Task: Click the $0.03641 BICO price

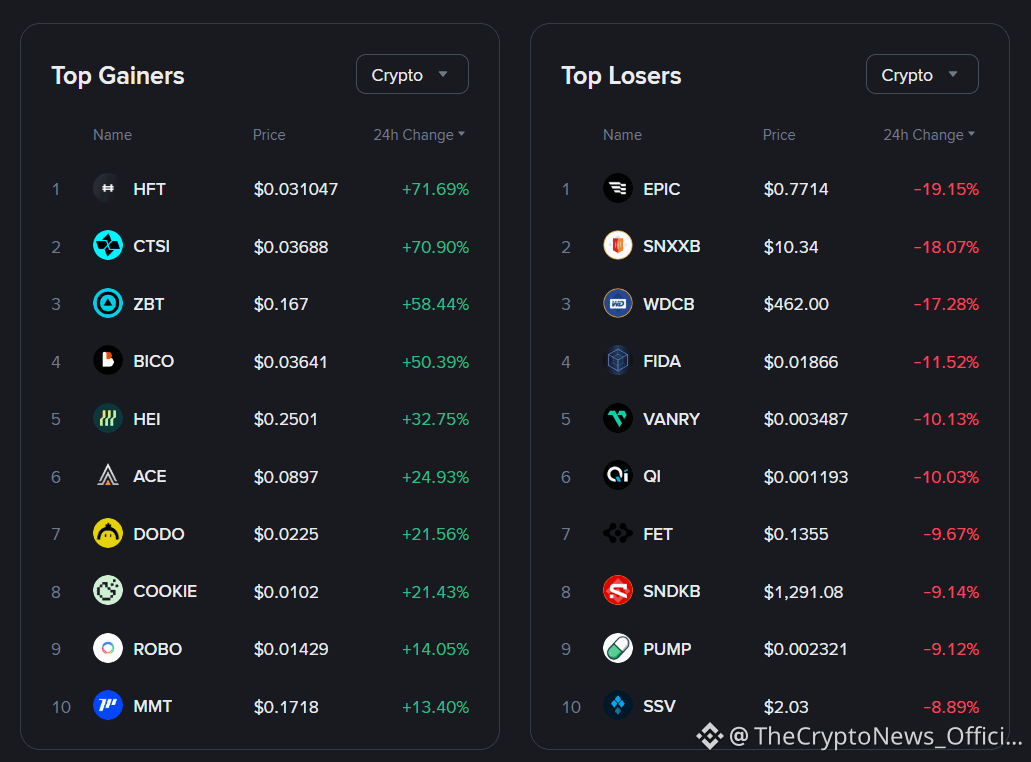Action: pyautogui.click(x=290, y=362)
